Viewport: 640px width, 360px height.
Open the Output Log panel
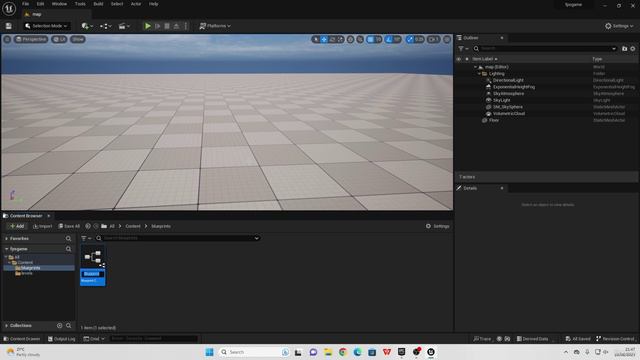coord(61,339)
